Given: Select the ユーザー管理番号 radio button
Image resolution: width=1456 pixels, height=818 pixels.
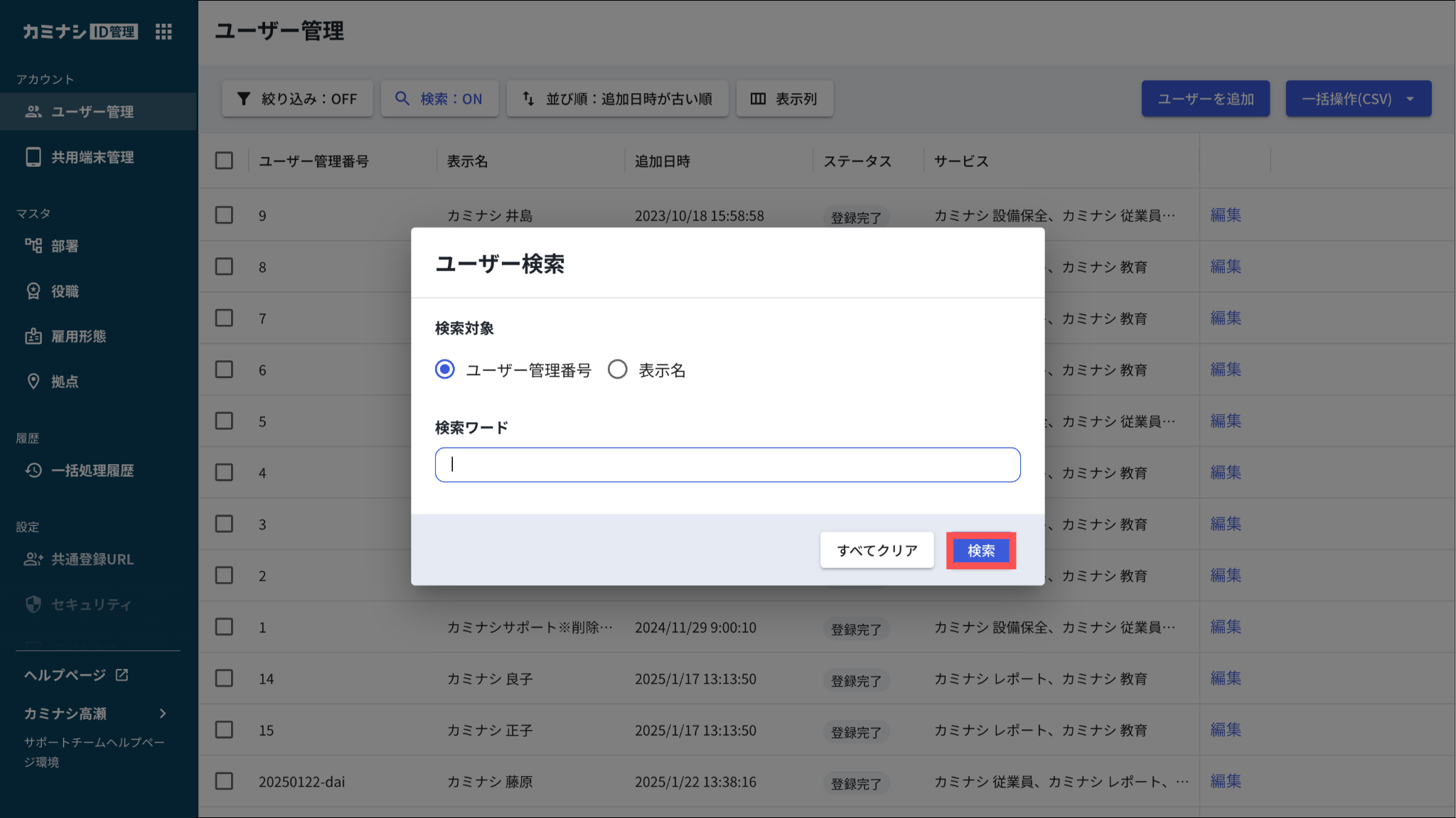Looking at the screenshot, I should click(x=445, y=370).
